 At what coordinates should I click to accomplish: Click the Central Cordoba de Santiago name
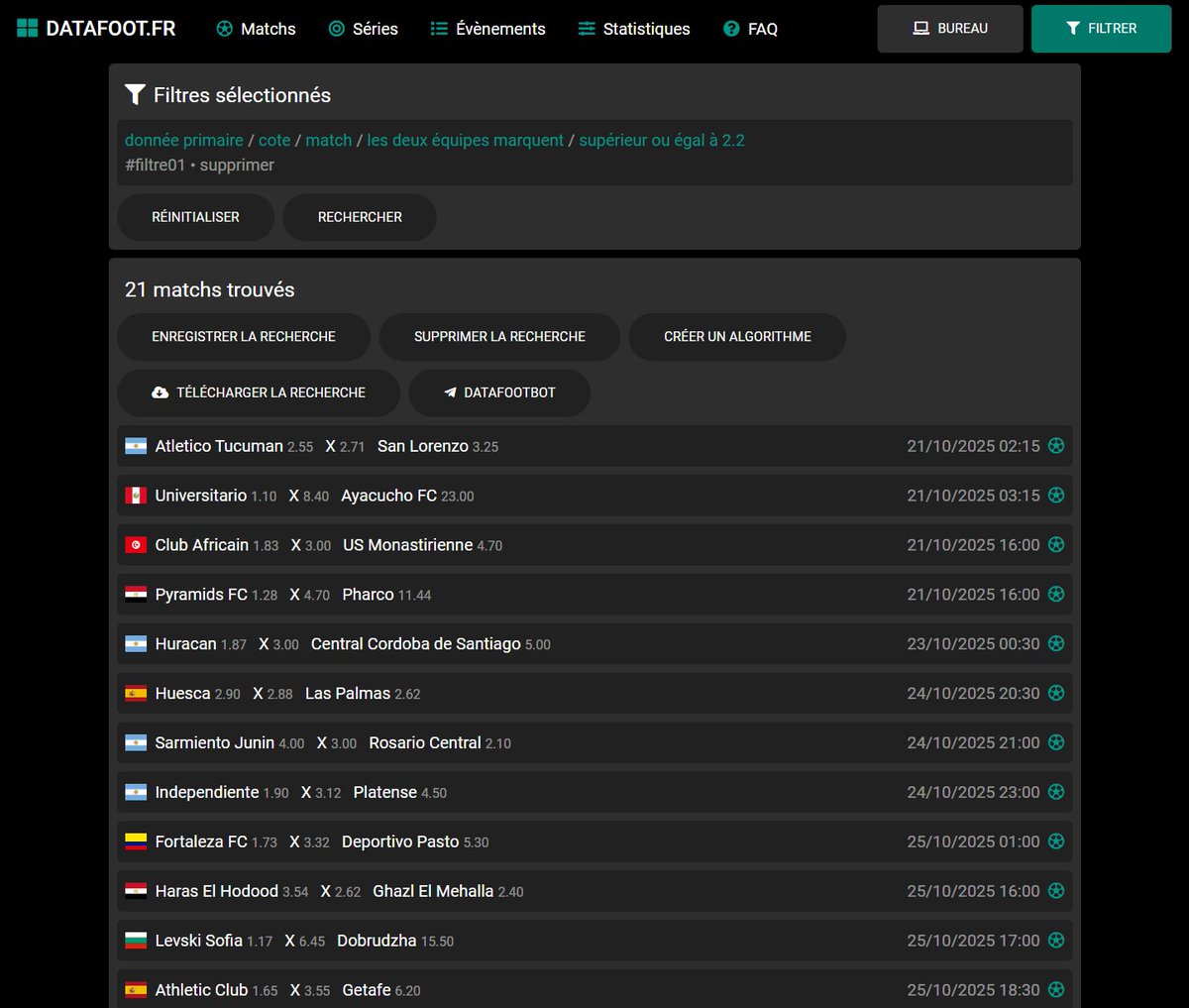click(x=416, y=644)
